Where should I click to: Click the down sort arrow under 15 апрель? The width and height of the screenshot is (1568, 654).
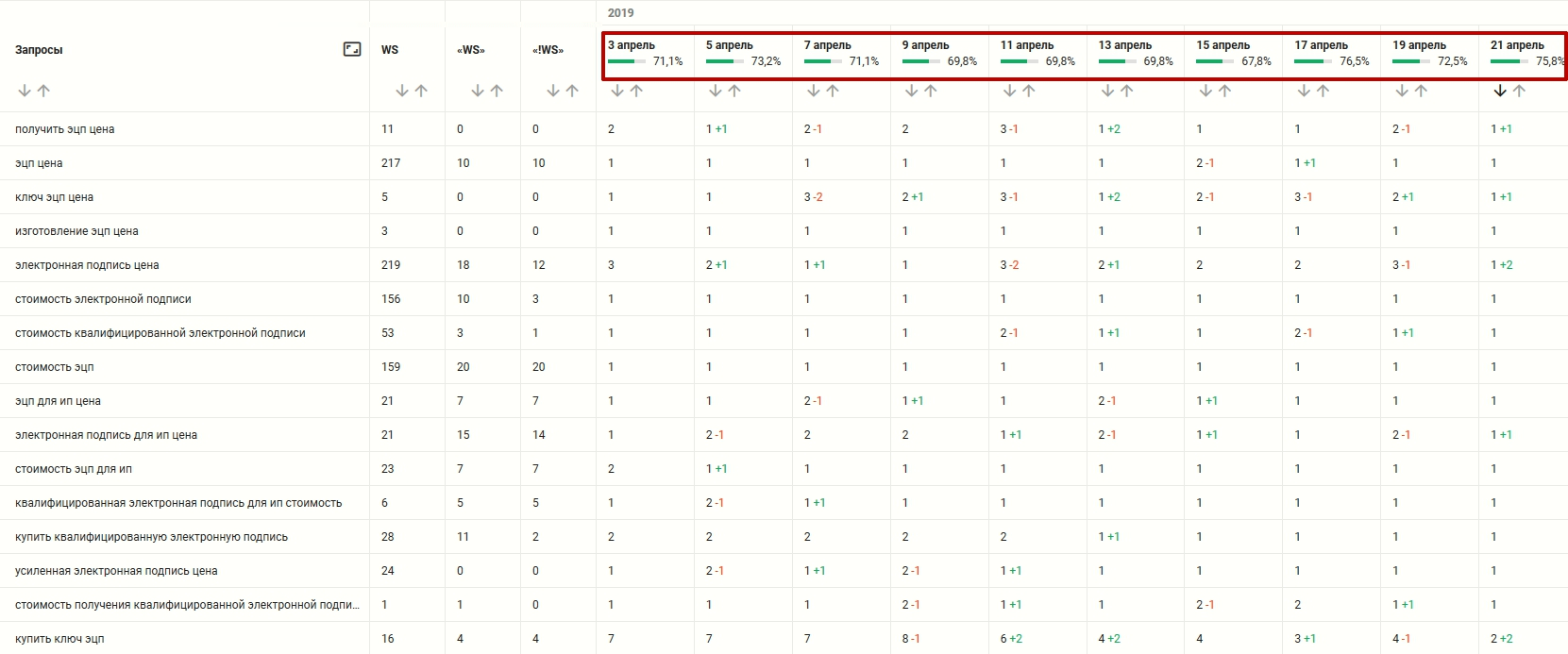click(1206, 91)
